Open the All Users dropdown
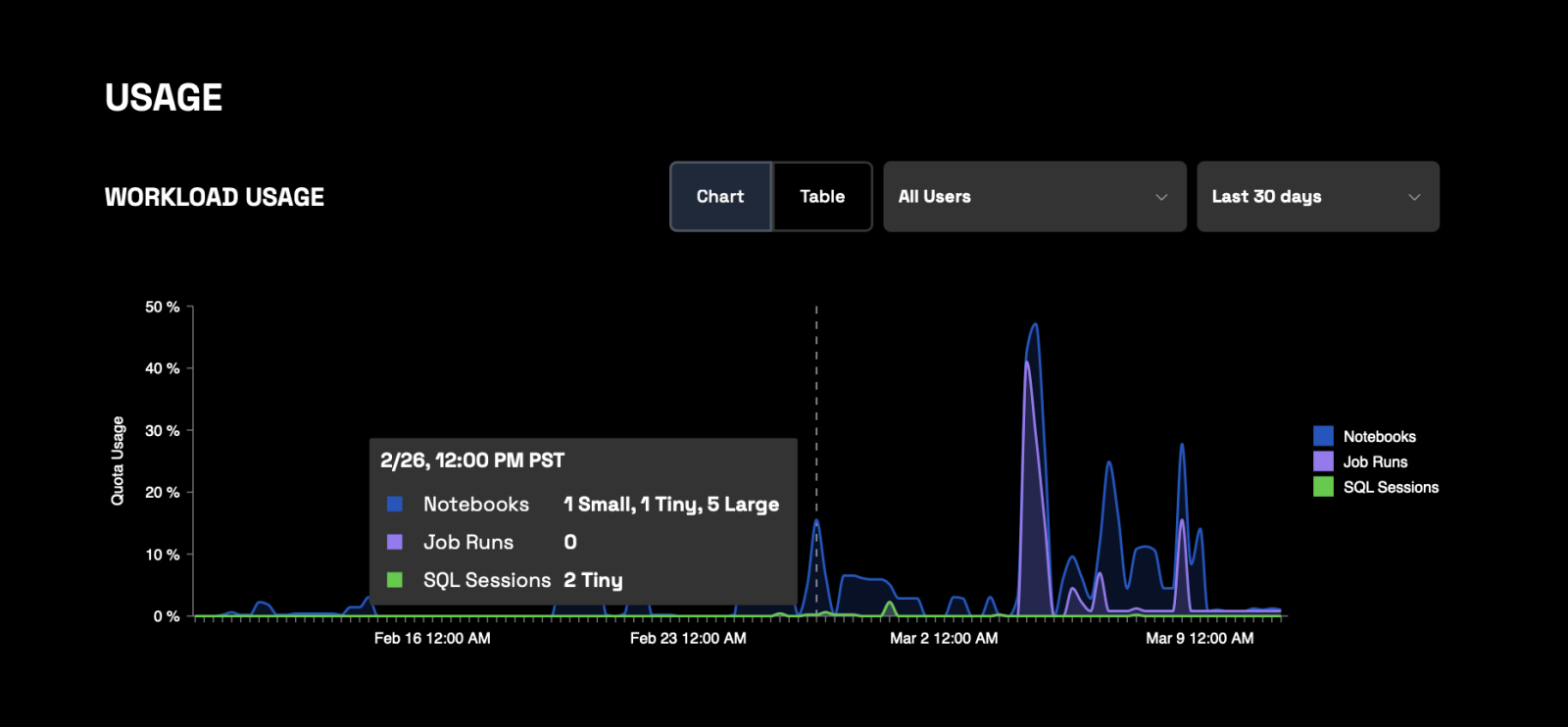 point(1034,197)
